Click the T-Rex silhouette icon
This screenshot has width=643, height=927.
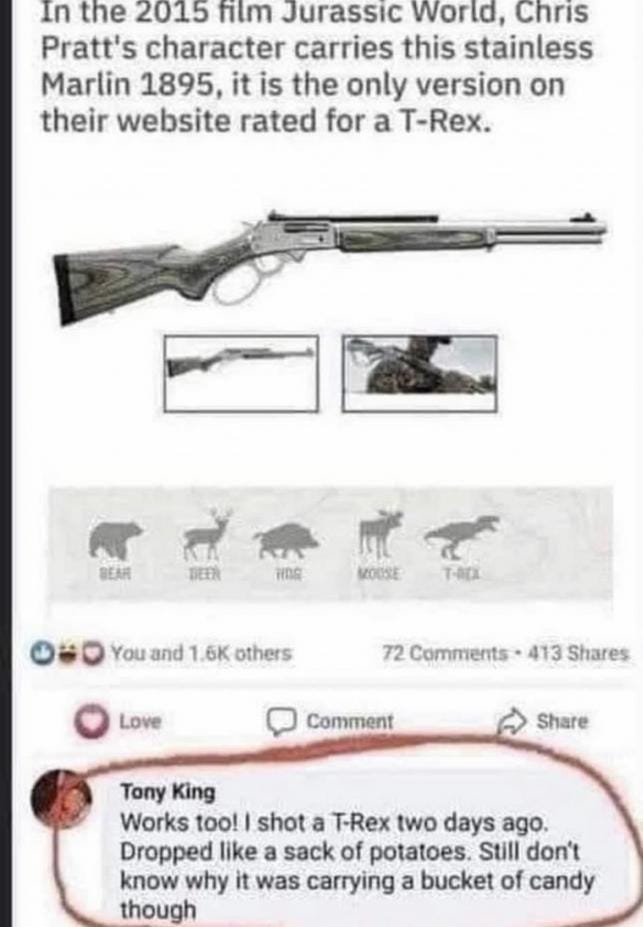click(x=462, y=536)
